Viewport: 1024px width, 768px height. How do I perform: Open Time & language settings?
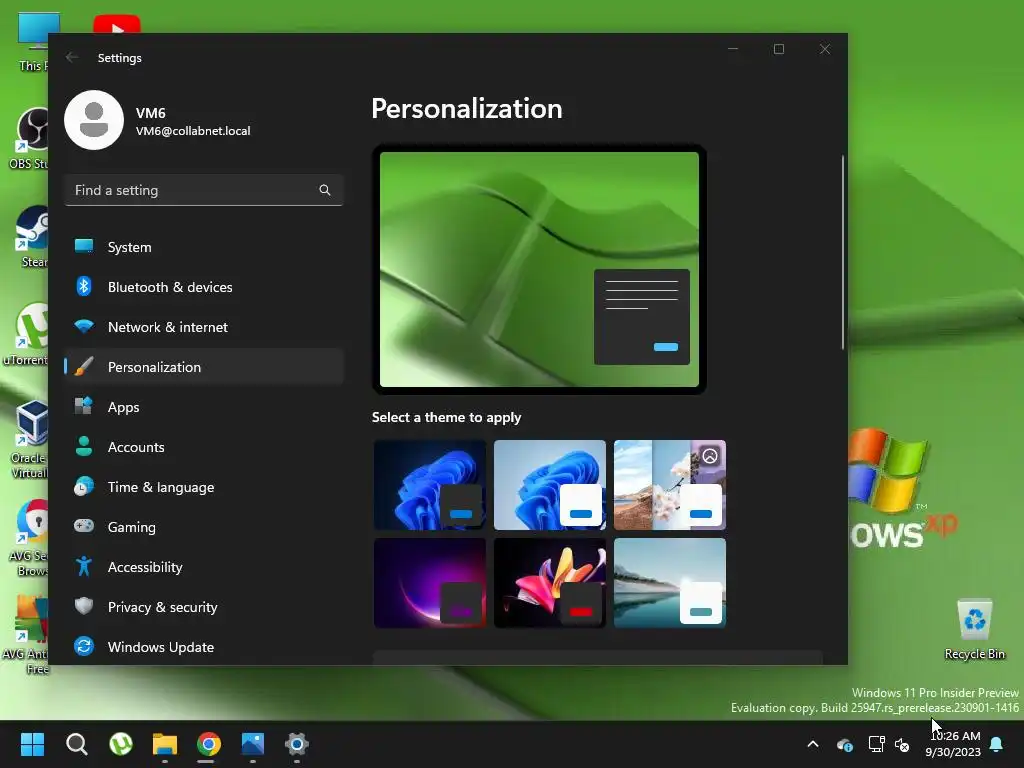click(x=204, y=487)
